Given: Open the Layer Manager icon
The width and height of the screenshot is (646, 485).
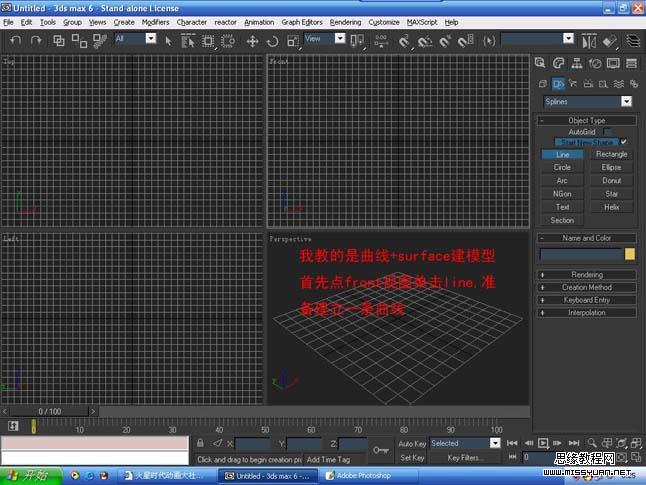Looking at the screenshot, I should [x=633, y=41].
